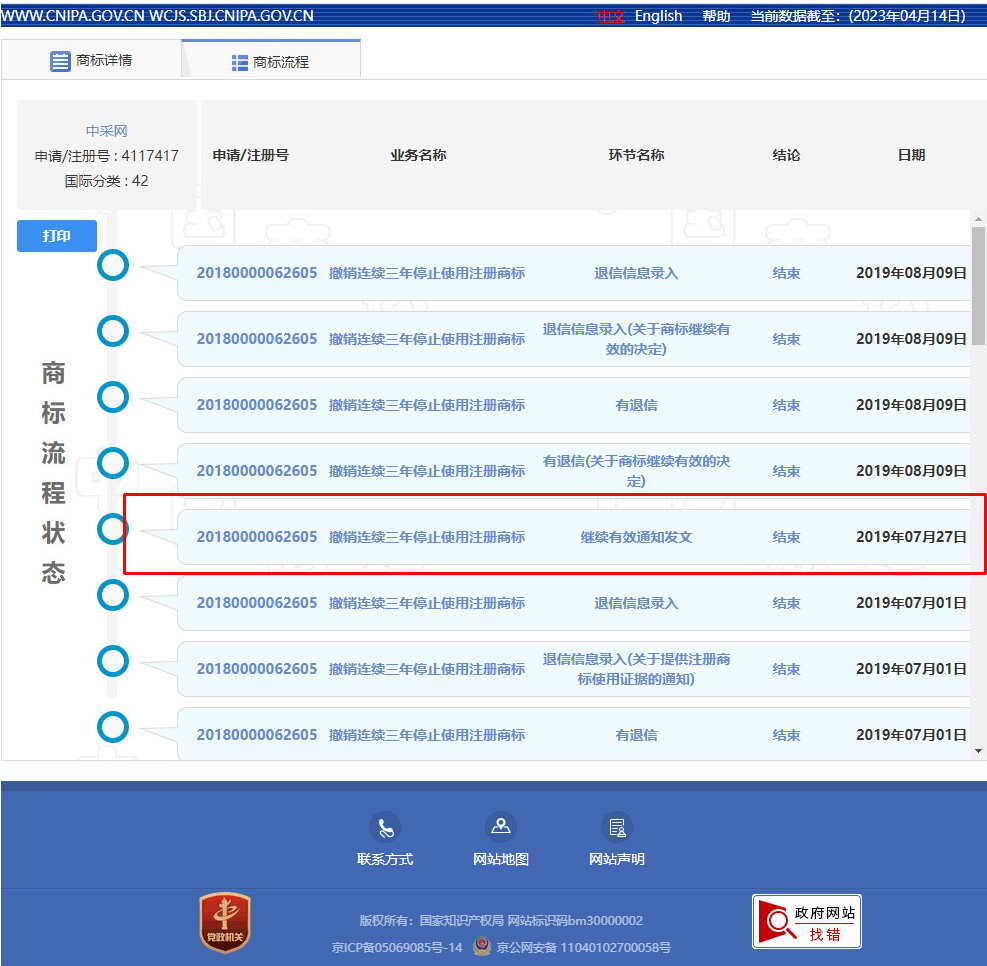
Task: Open the 帮助 help link
Action: tap(716, 16)
